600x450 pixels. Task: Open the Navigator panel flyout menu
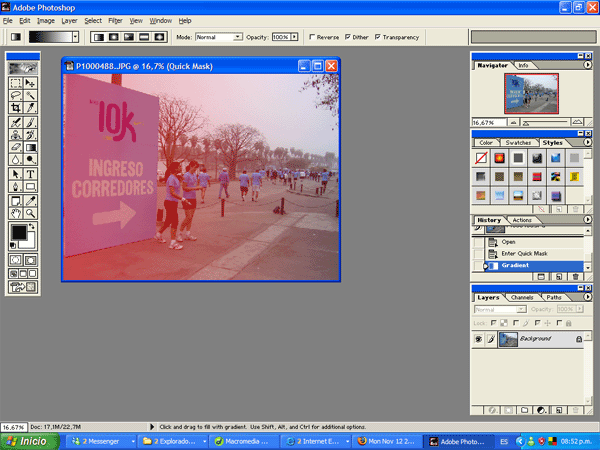(587, 65)
